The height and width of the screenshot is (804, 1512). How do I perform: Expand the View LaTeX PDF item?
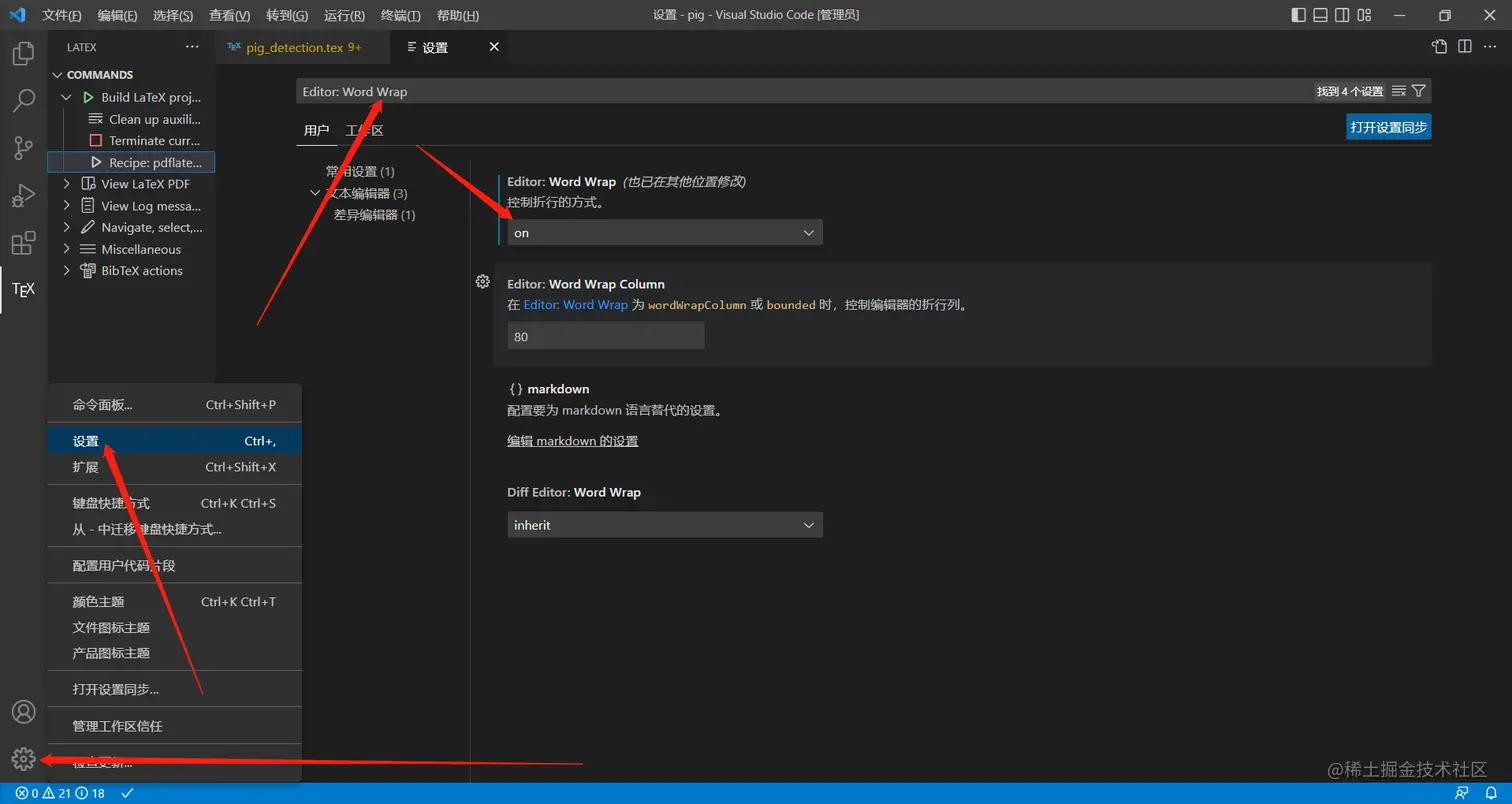(x=67, y=184)
